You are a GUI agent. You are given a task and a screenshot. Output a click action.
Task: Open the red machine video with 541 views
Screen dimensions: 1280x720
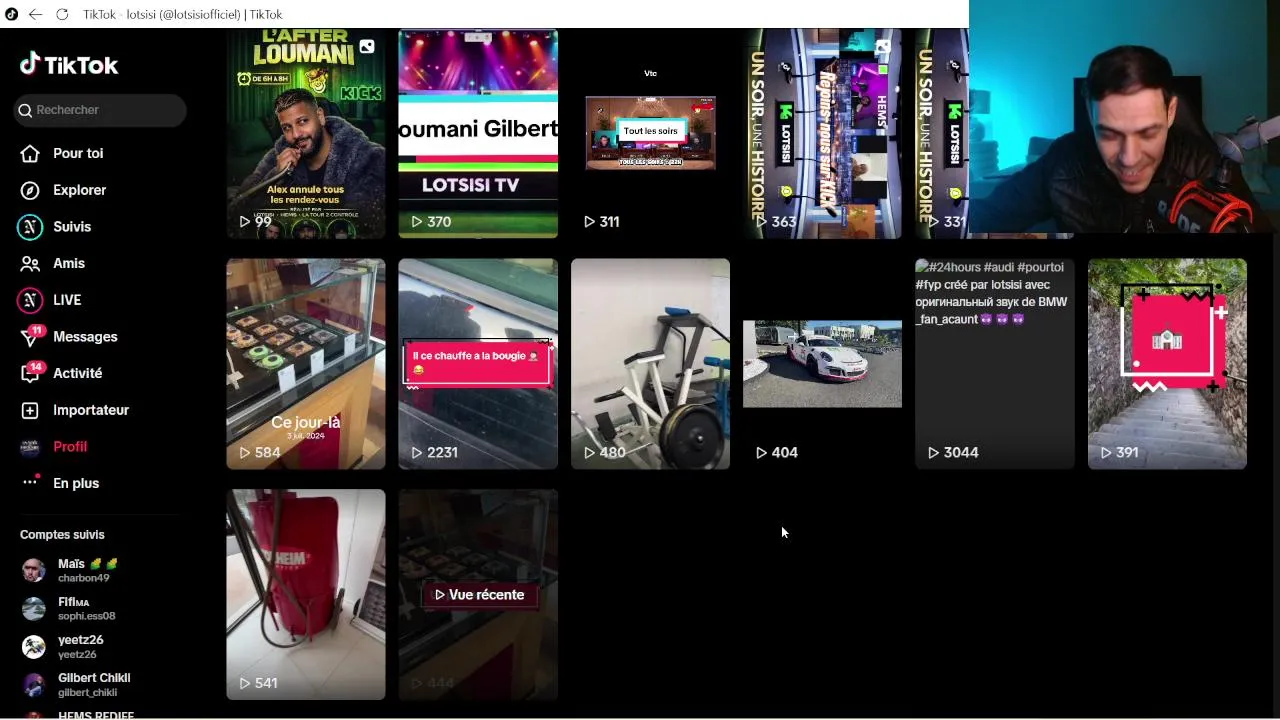pos(306,594)
